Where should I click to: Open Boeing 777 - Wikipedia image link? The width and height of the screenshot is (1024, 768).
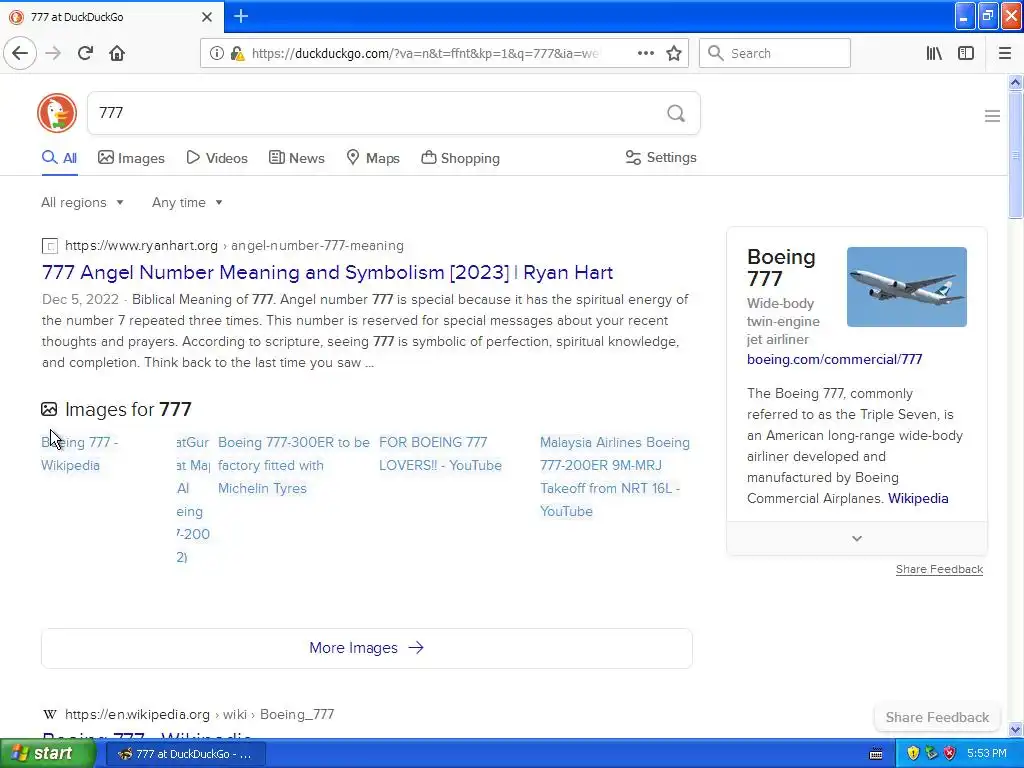tap(80, 454)
